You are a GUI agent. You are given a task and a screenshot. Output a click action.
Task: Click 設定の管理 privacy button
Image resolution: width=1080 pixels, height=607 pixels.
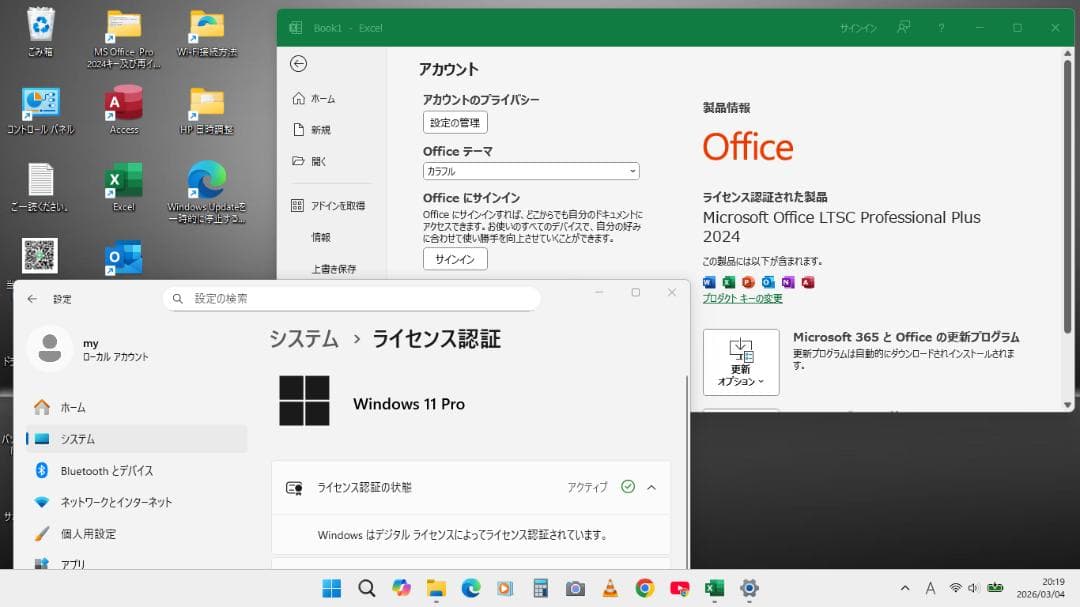pos(455,123)
